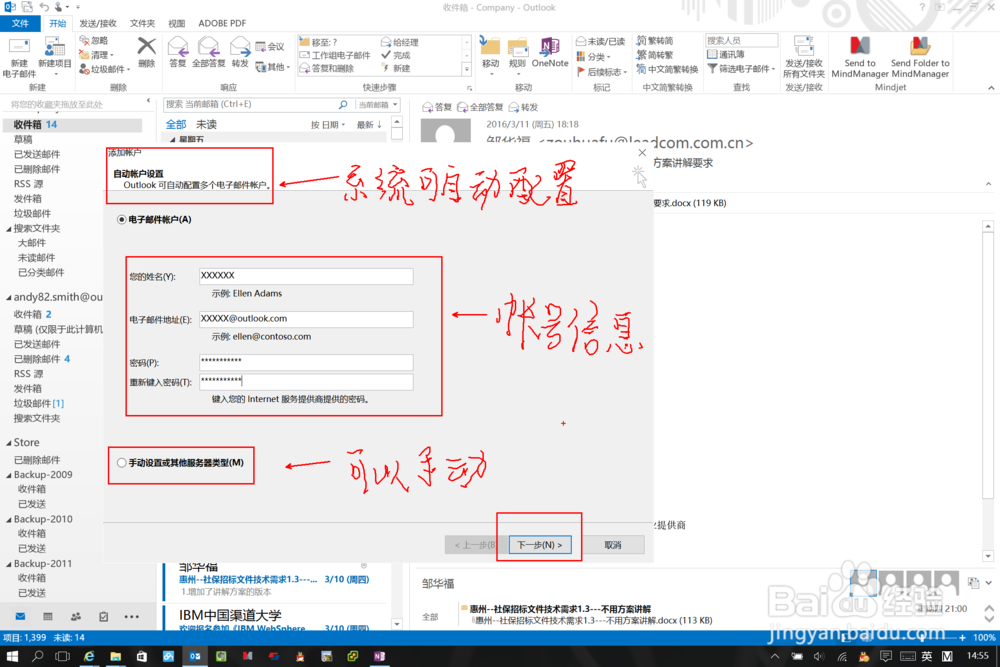Open the Rules (规则) icon
The height and width of the screenshot is (667, 1000).
(517, 47)
